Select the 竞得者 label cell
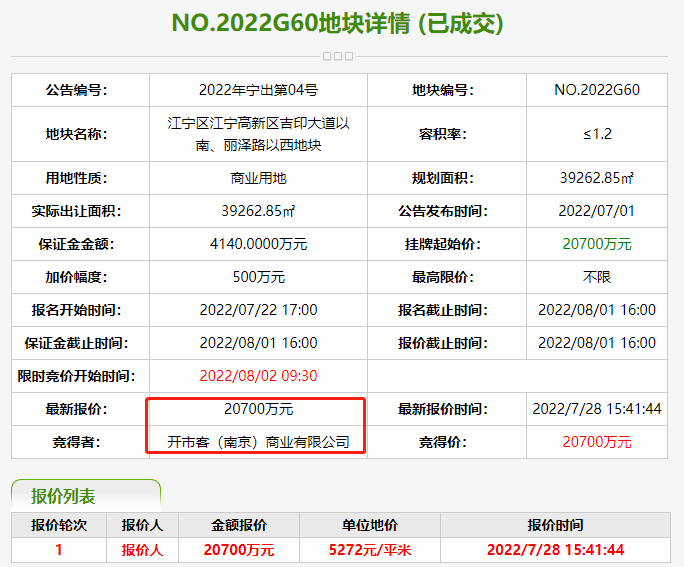The width and height of the screenshot is (684, 567). pyautogui.click(x=80, y=442)
